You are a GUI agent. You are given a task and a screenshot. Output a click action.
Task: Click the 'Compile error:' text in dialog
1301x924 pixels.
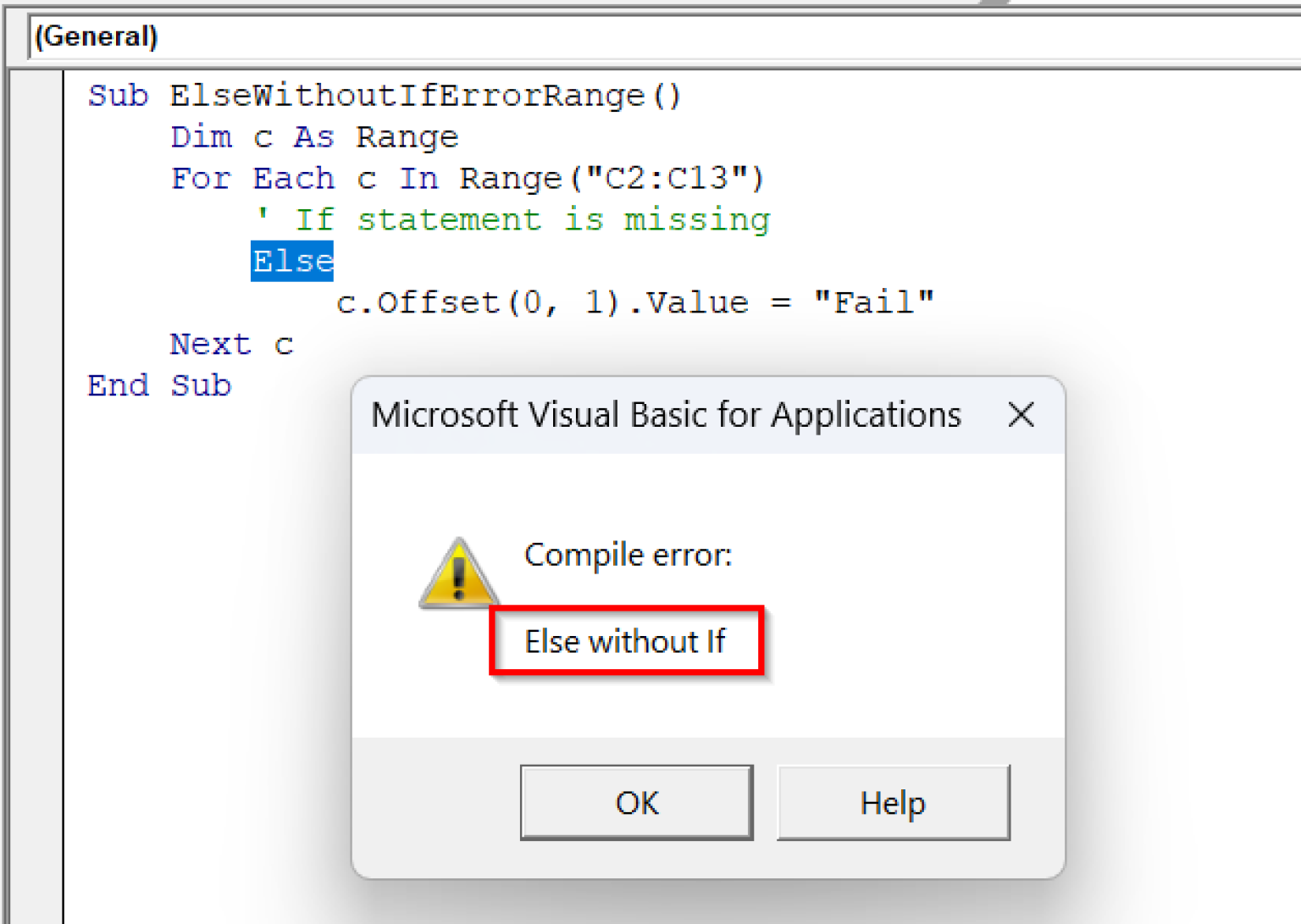[628, 555]
